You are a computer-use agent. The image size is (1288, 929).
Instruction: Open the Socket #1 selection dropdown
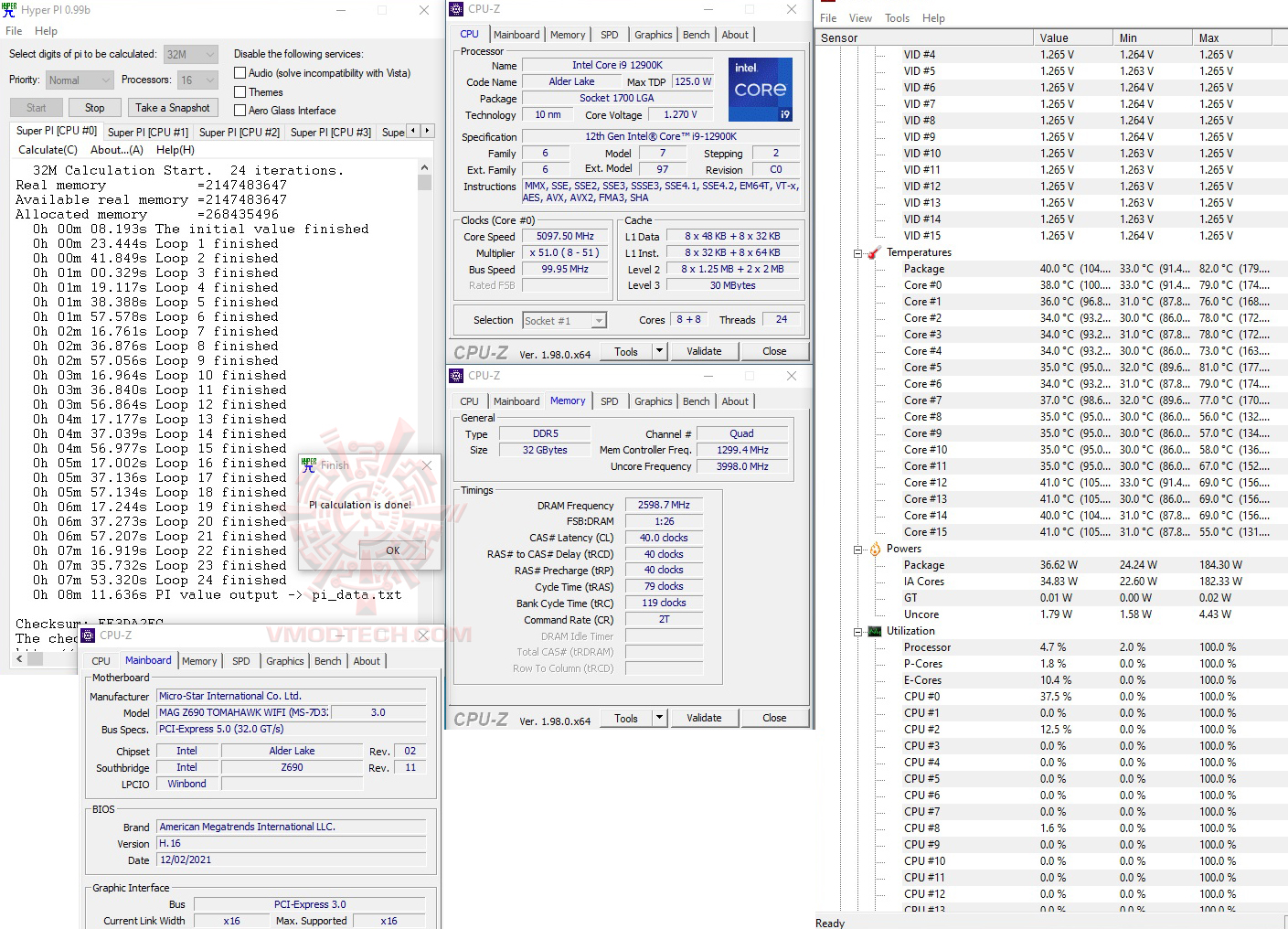pos(565,321)
